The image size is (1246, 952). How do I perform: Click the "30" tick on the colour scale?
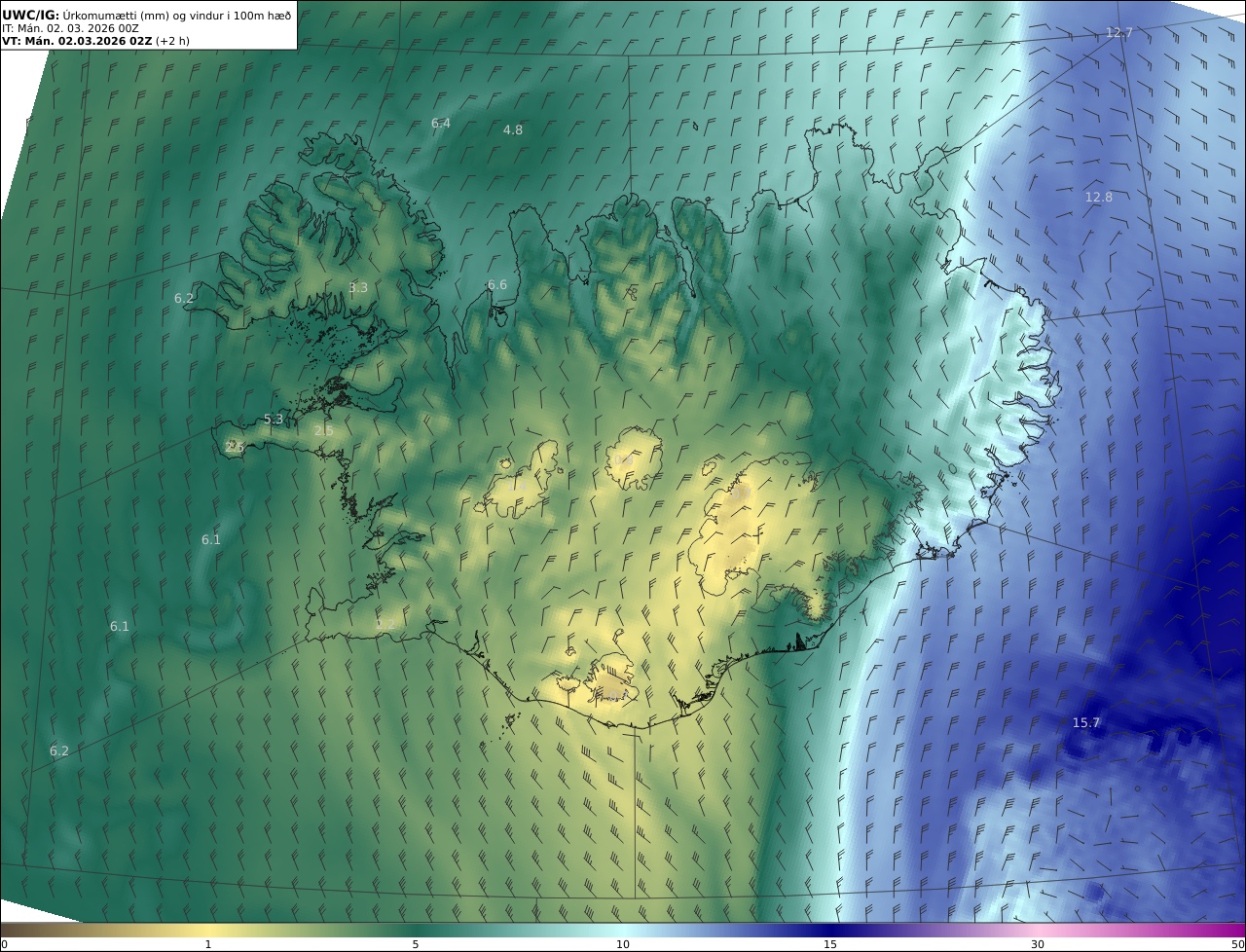(x=1038, y=944)
